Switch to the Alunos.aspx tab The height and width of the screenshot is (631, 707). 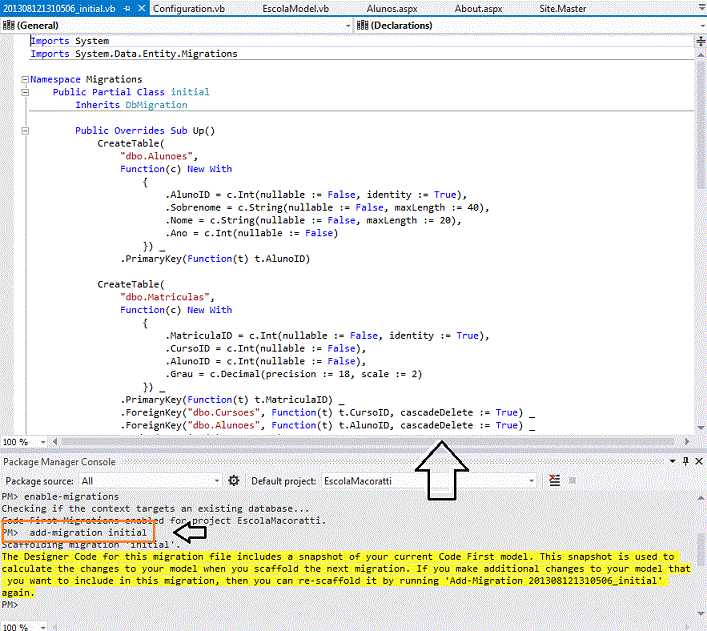tap(392, 9)
